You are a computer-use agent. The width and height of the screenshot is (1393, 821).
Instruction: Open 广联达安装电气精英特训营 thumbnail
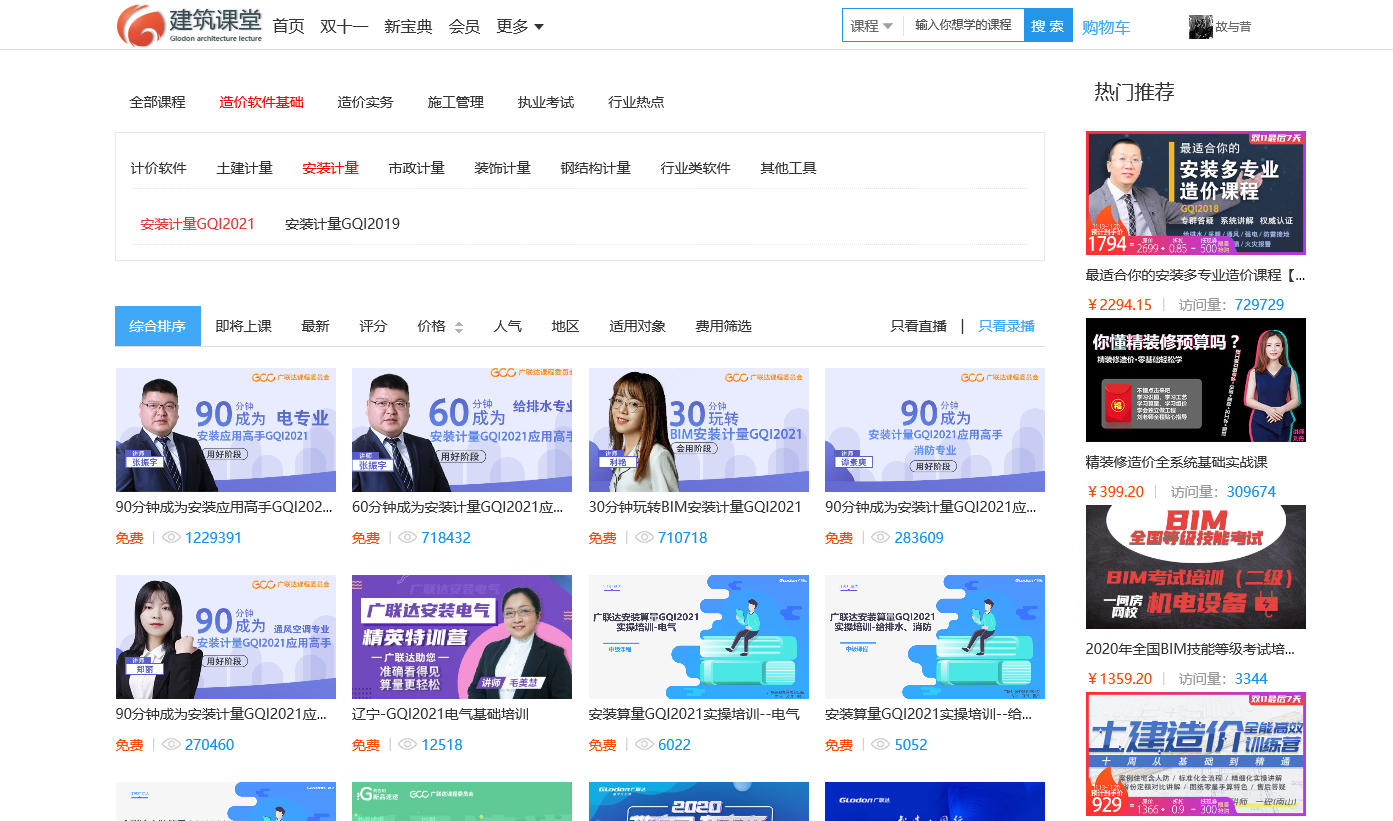point(462,637)
